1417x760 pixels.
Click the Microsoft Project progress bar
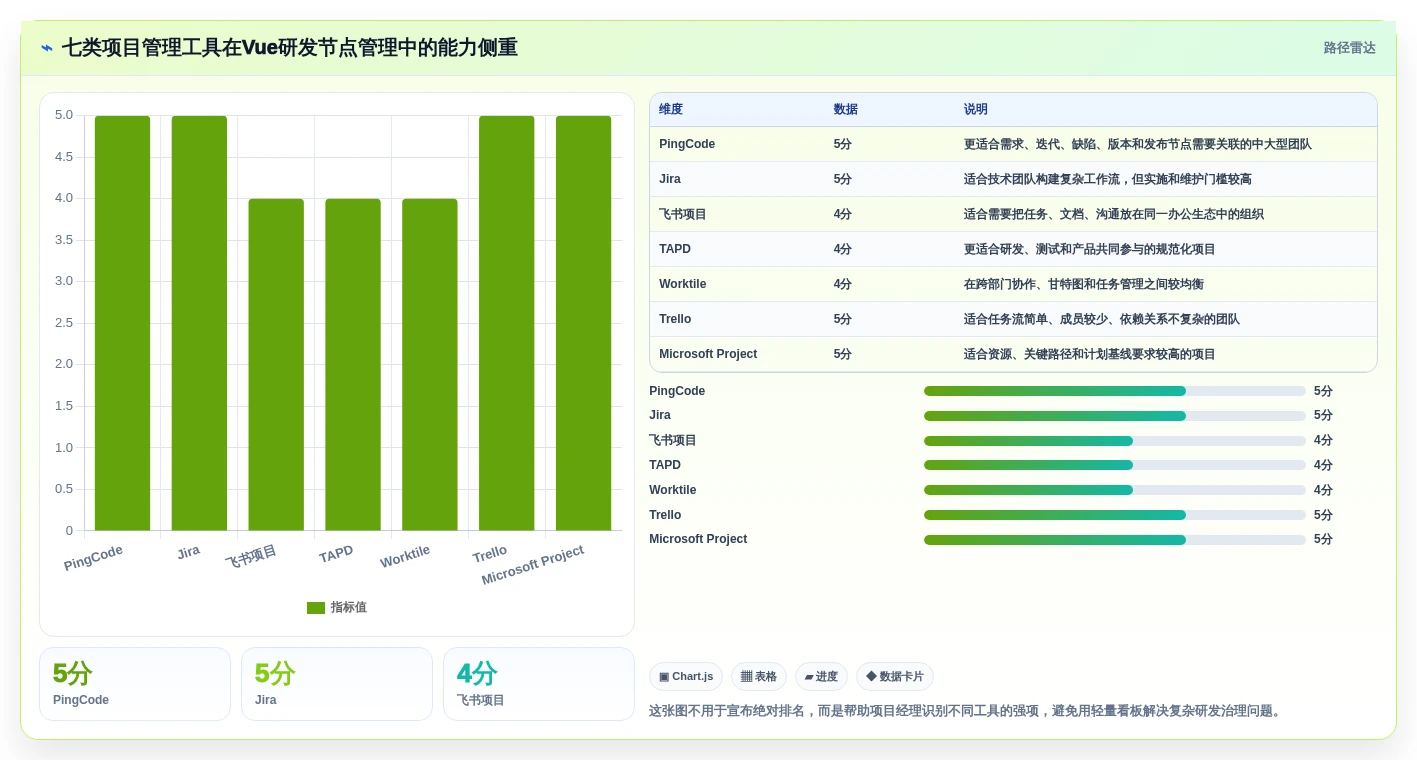tap(1115, 540)
